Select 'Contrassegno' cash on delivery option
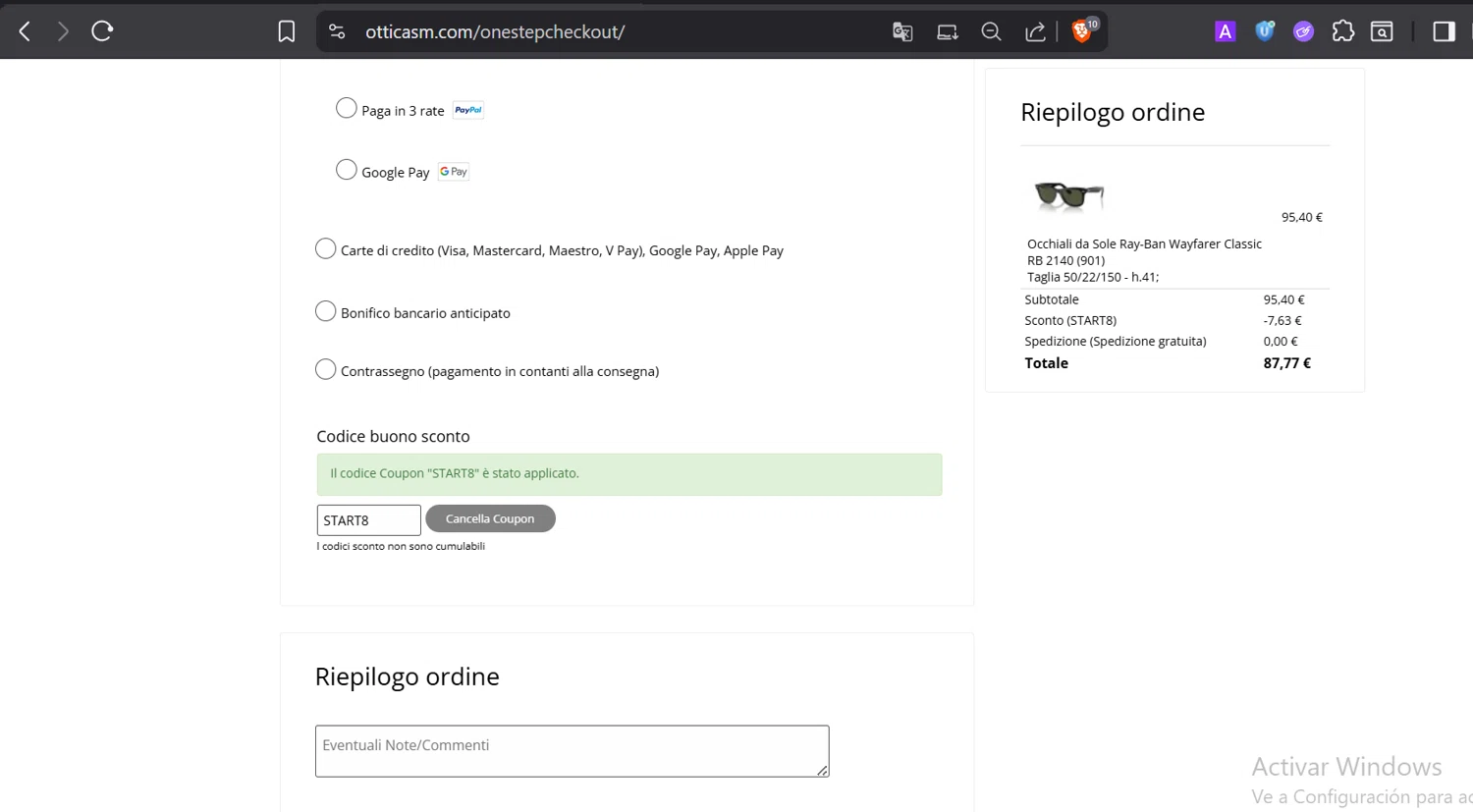The height and width of the screenshot is (812, 1473). [x=326, y=369]
